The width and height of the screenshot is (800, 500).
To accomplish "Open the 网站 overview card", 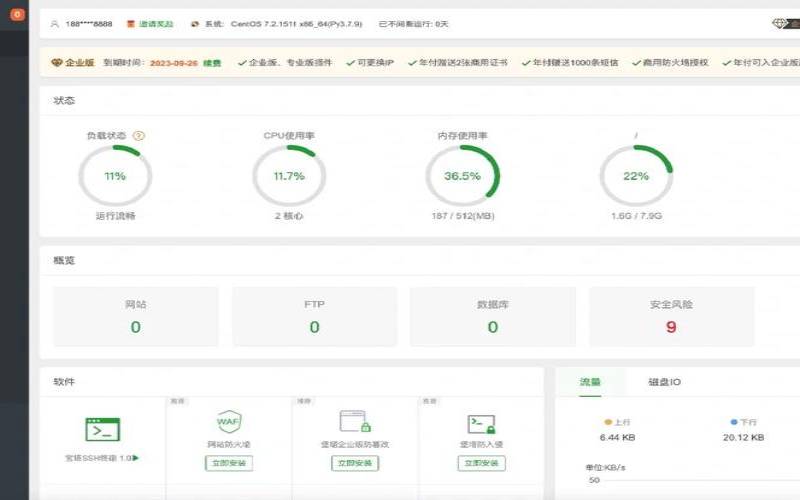I will (135, 317).
